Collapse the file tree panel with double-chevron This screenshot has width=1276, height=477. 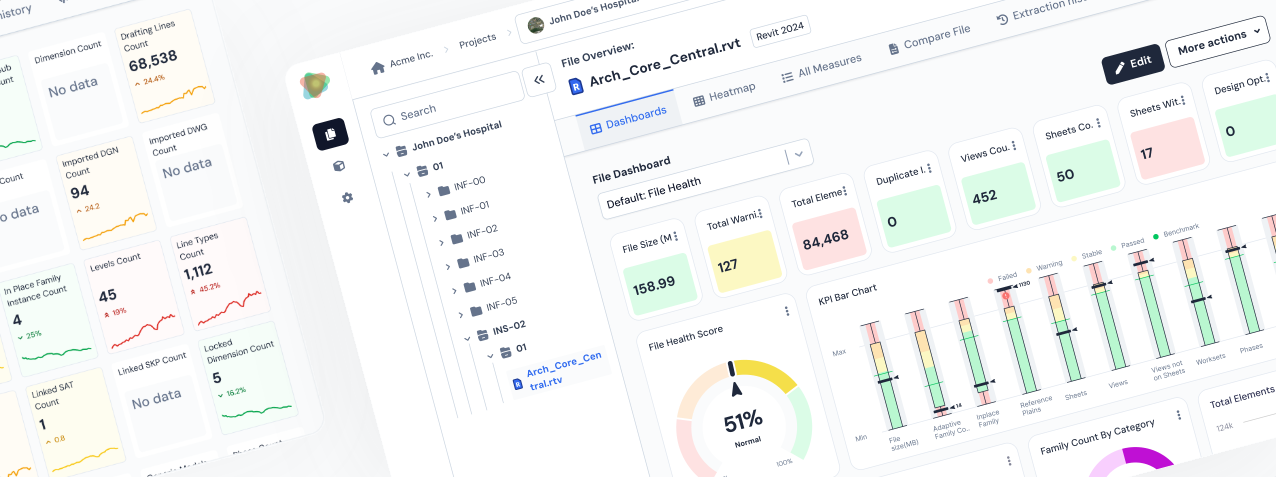(x=539, y=79)
